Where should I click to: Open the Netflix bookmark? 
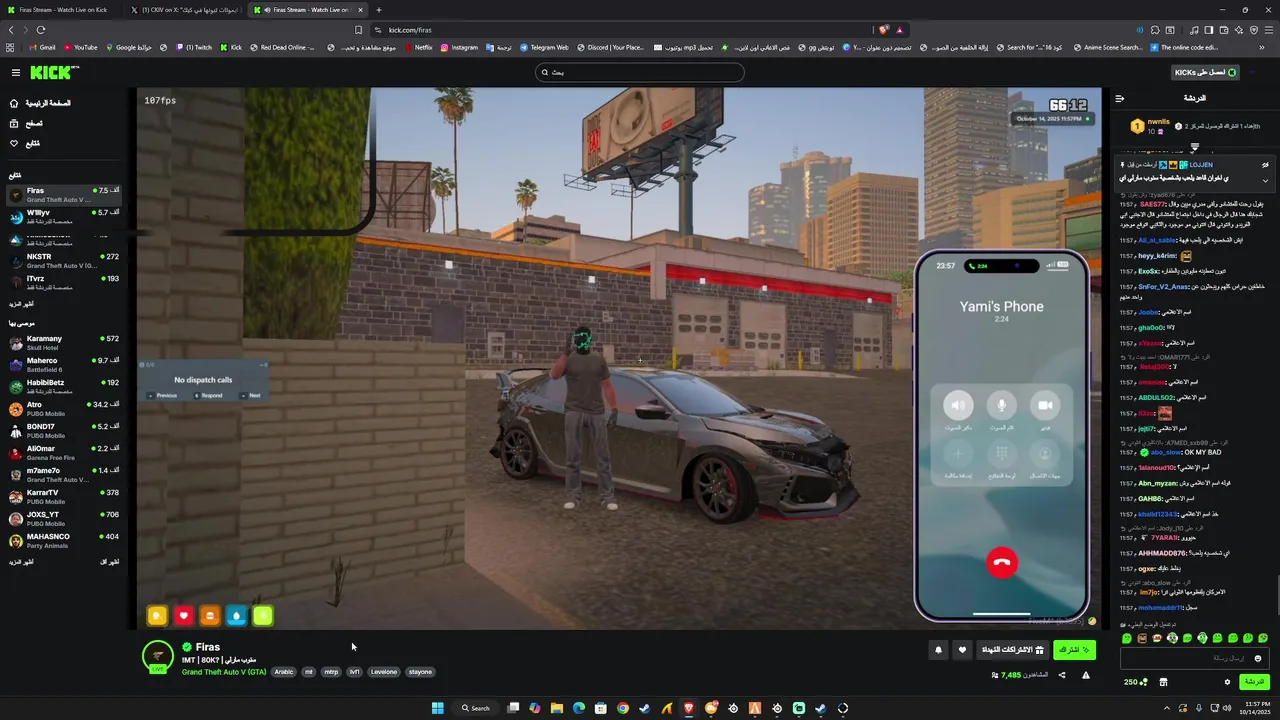coord(418,47)
